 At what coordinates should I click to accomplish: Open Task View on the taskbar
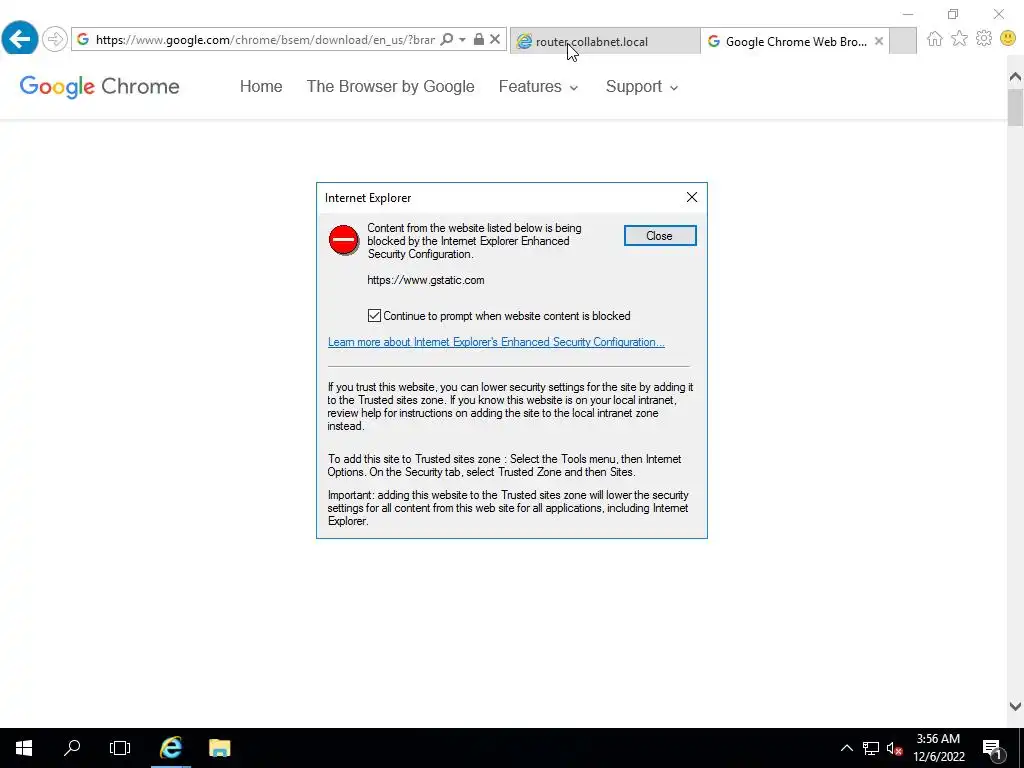point(120,748)
